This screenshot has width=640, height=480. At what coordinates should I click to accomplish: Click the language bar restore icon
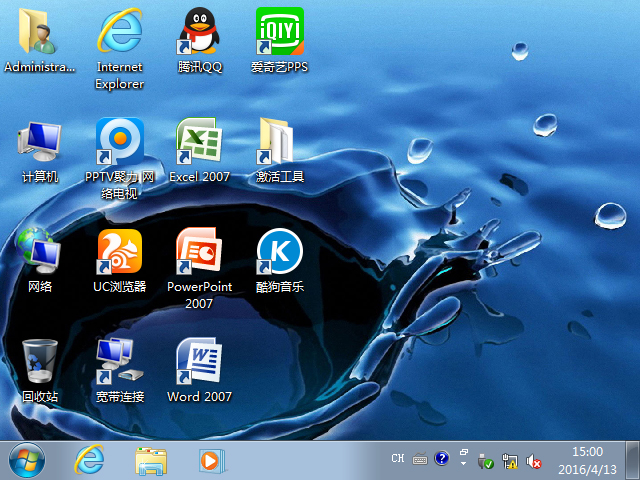[464, 452]
